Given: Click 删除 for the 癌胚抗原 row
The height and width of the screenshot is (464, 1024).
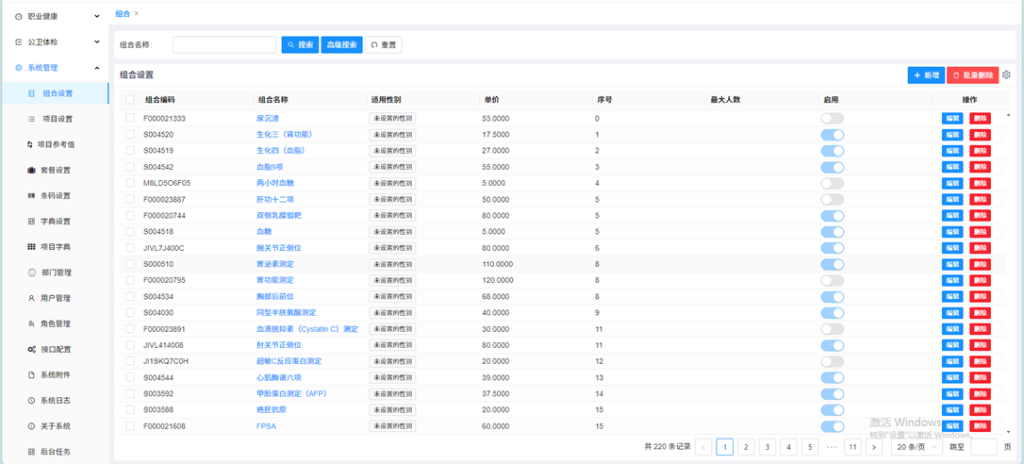Looking at the screenshot, I should tap(980, 410).
